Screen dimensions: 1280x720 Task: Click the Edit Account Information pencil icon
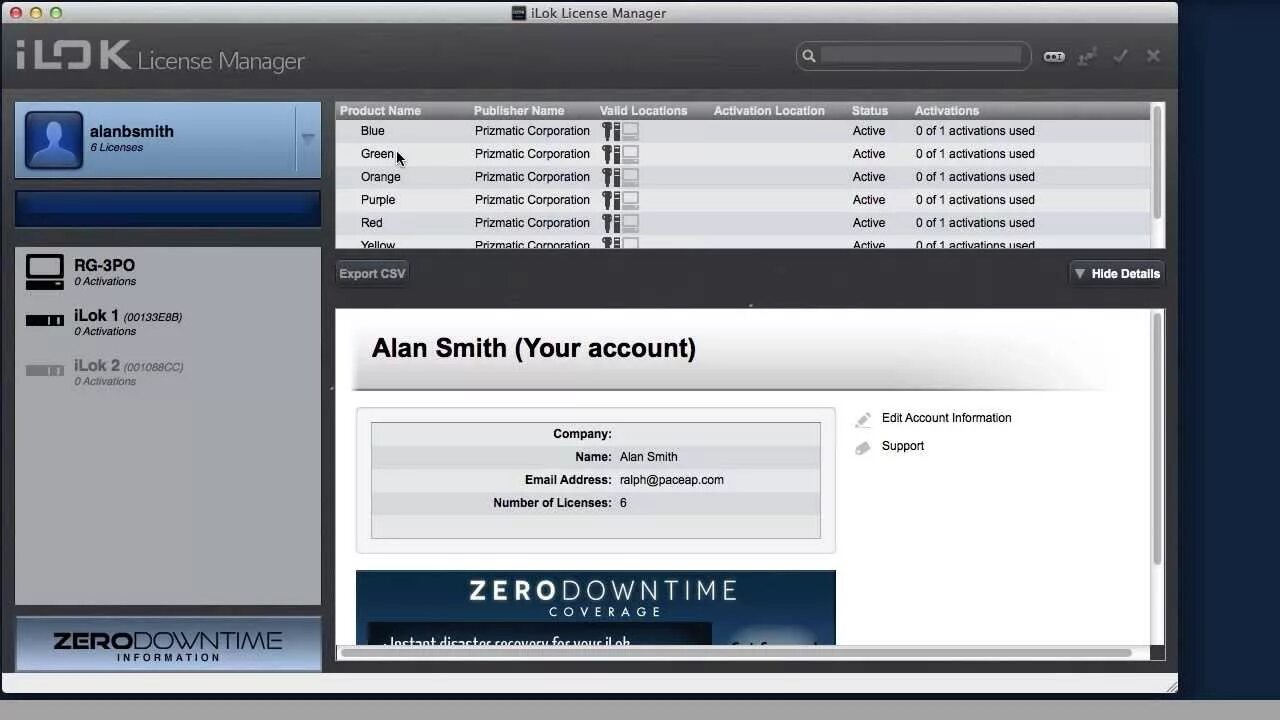tap(863, 419)
